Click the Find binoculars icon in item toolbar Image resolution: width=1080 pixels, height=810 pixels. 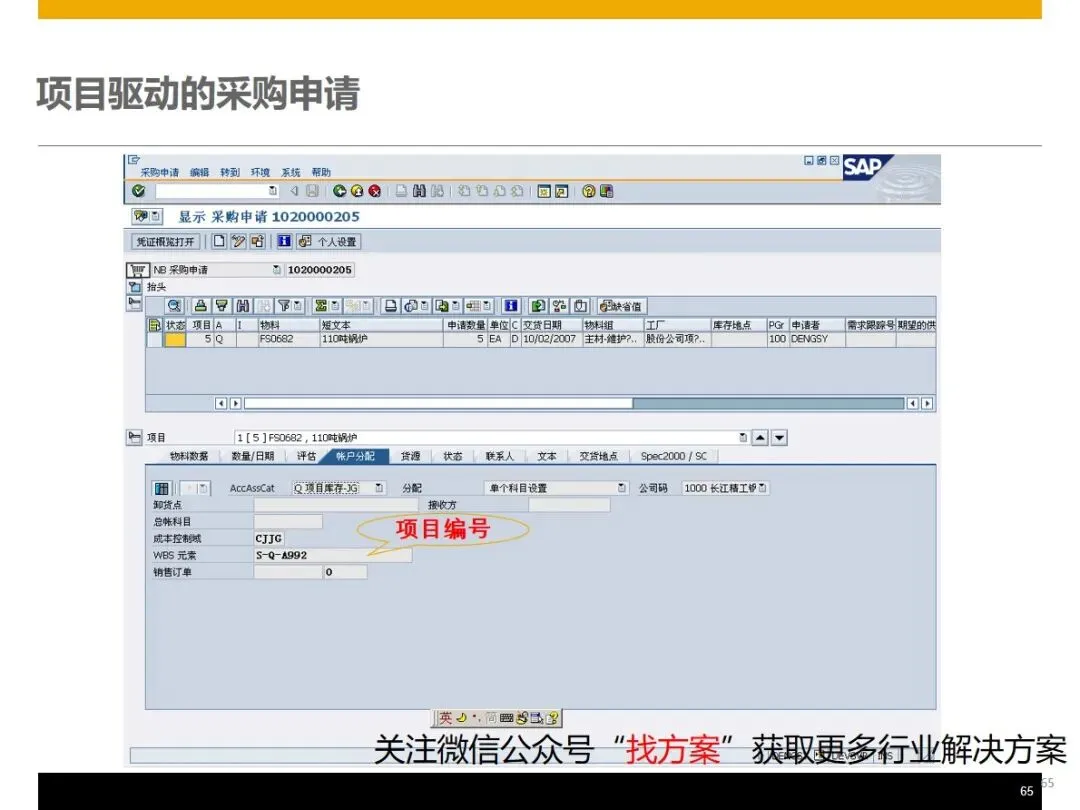coord(242,306)
